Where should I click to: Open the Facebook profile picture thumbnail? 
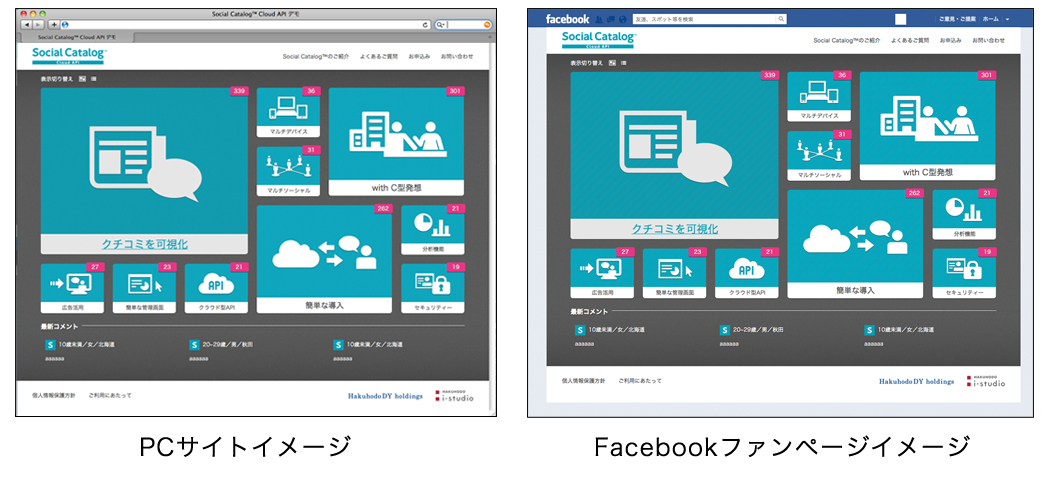click(900, 19)
